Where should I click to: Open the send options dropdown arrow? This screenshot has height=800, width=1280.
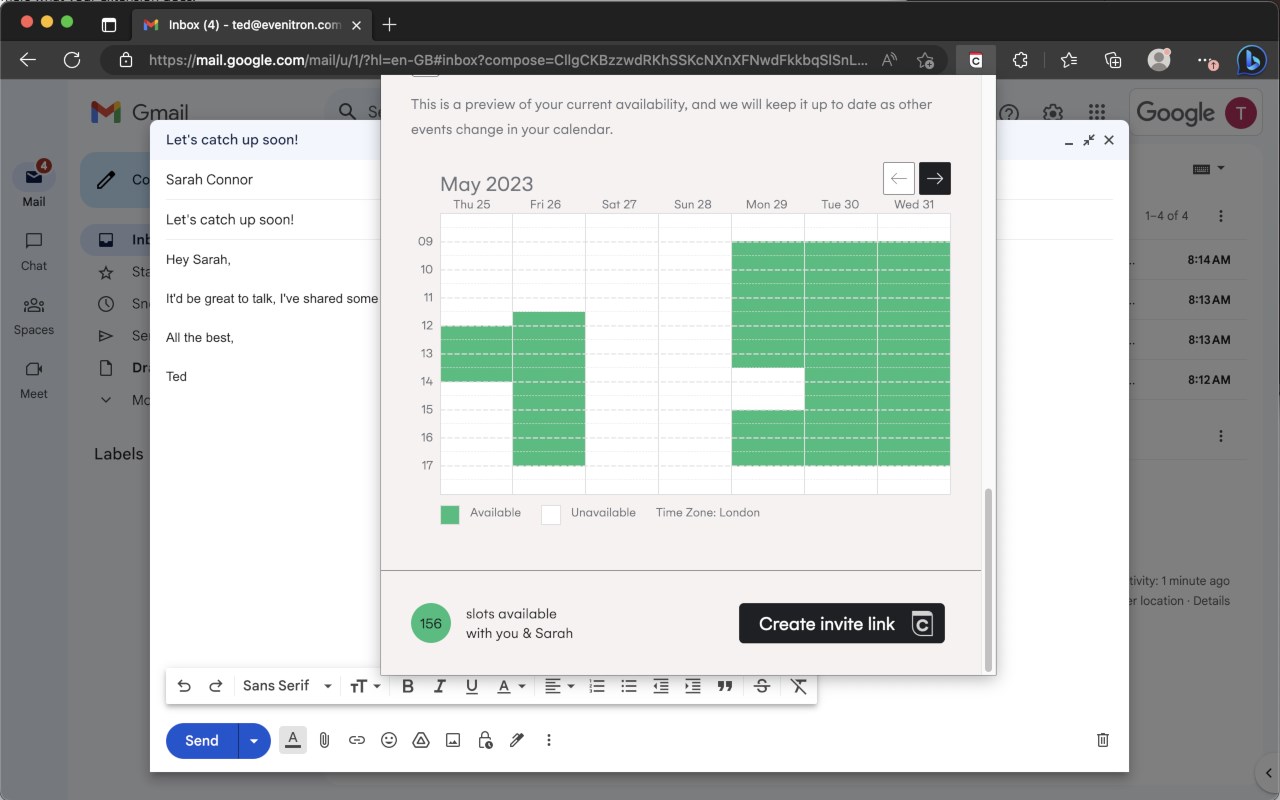click(x=254, y=741)
